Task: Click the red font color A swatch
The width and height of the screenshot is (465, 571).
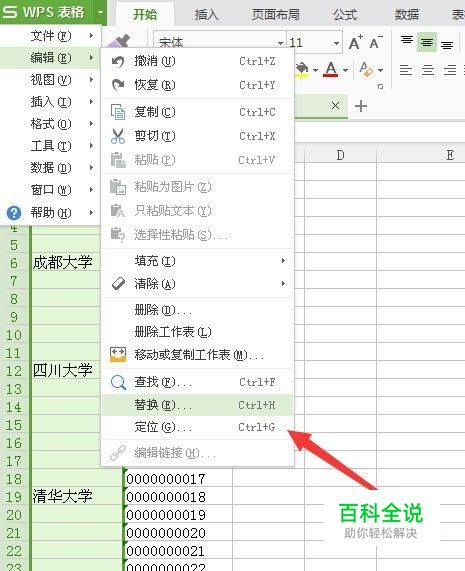Action: click(x=331, y=70)
